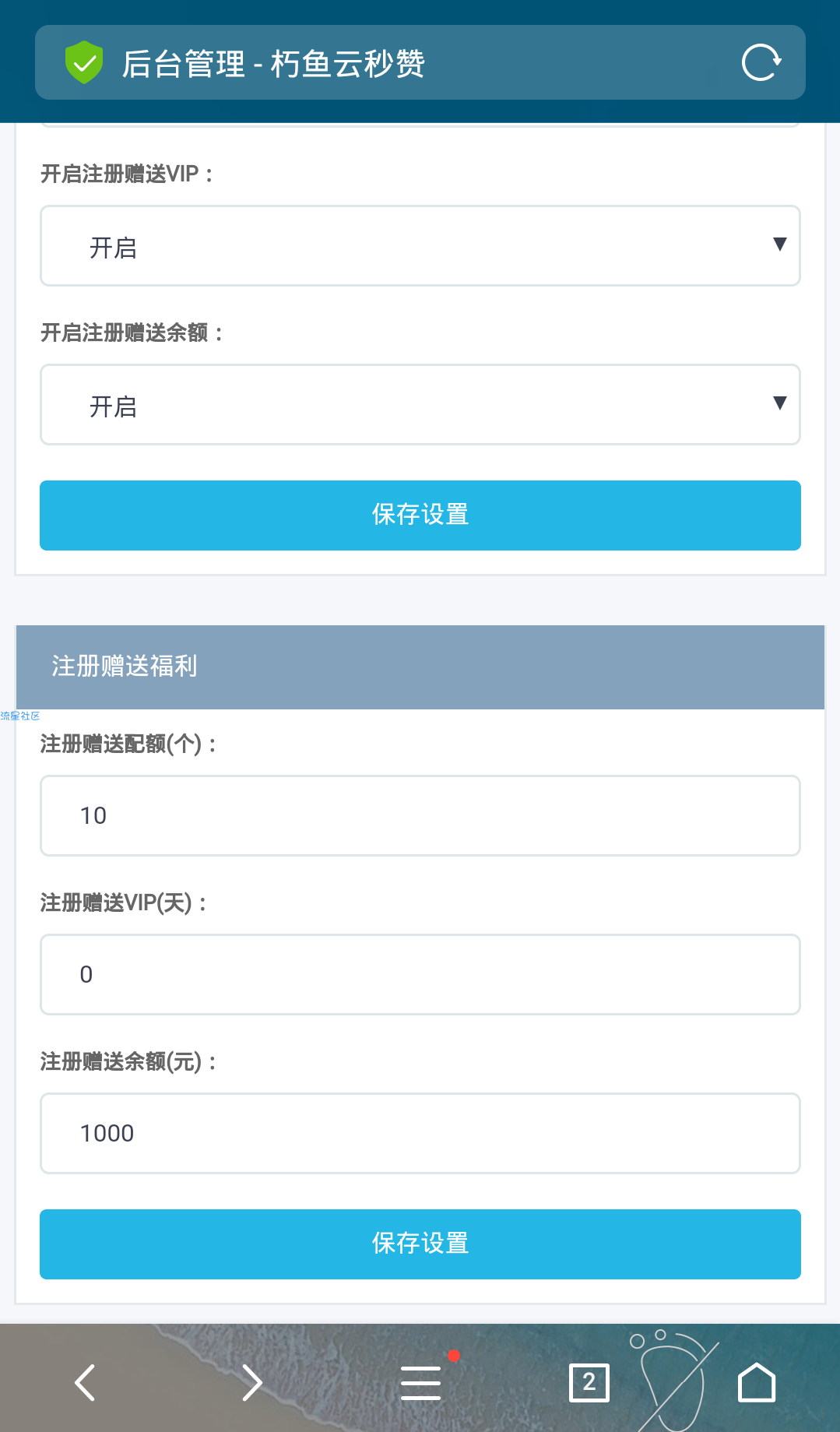Focus the 注册赠送VIP(天) field showing 0
Viewport: 840px width, 1432px height.
click(x=420, y=975)
